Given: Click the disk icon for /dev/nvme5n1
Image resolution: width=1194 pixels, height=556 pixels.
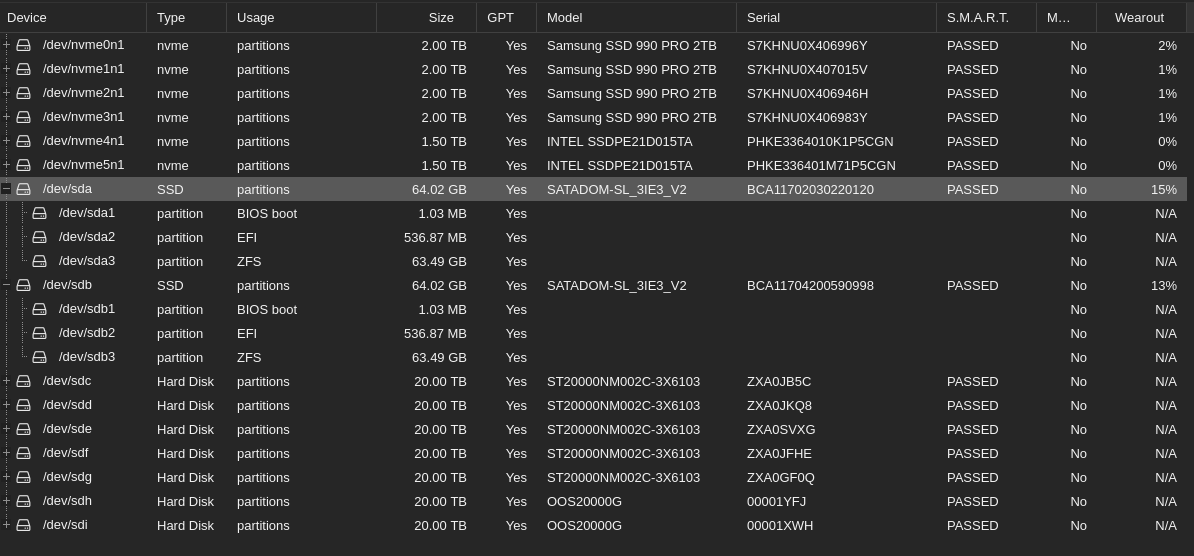Looking at the screenshot, I should [x=24, y=165].
